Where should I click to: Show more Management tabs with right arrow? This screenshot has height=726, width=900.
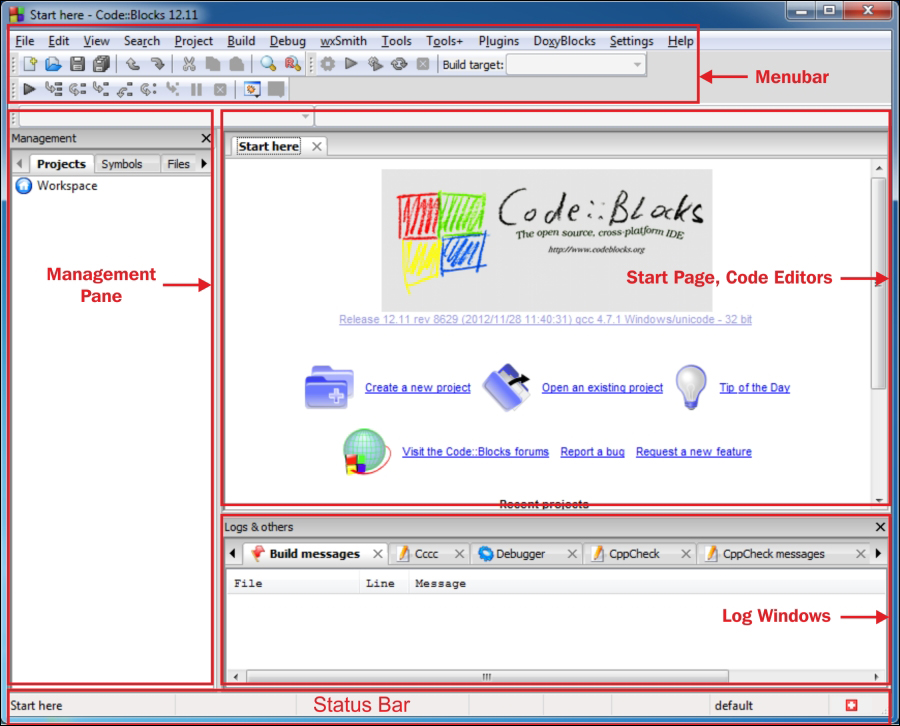(x=204, y=164)
